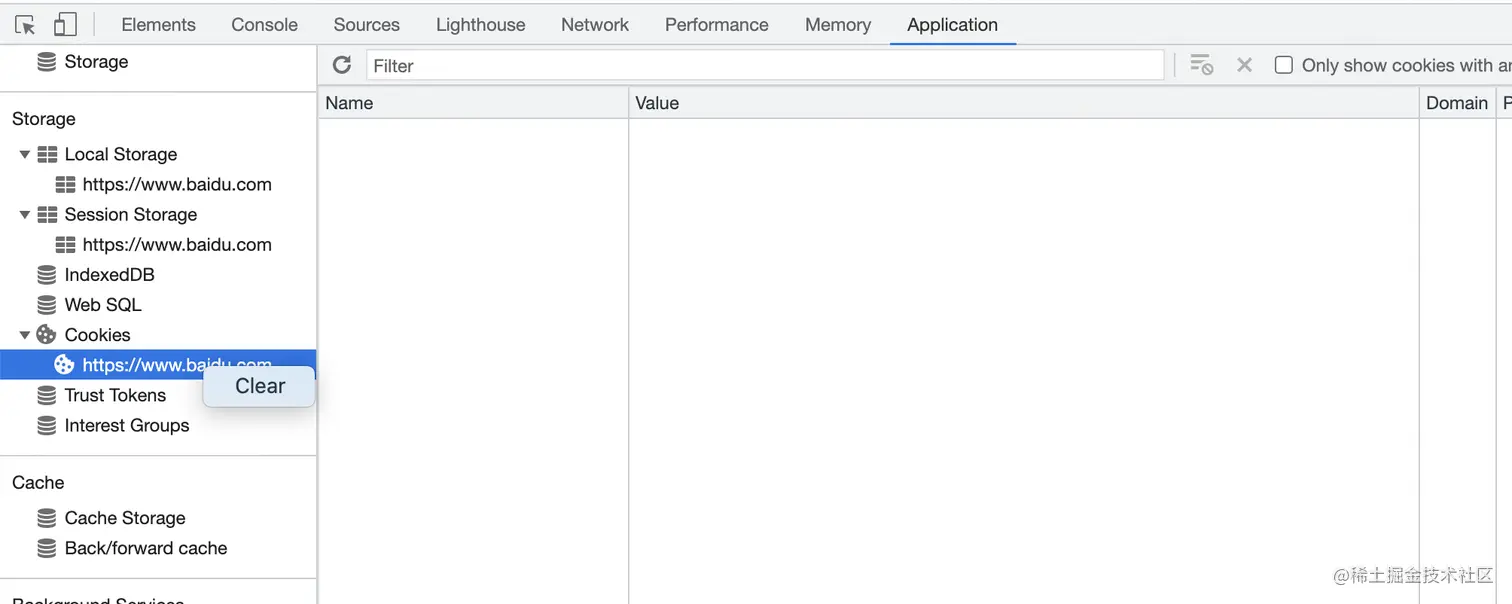Select baidu.com under Local Storage

coord(177,185)
